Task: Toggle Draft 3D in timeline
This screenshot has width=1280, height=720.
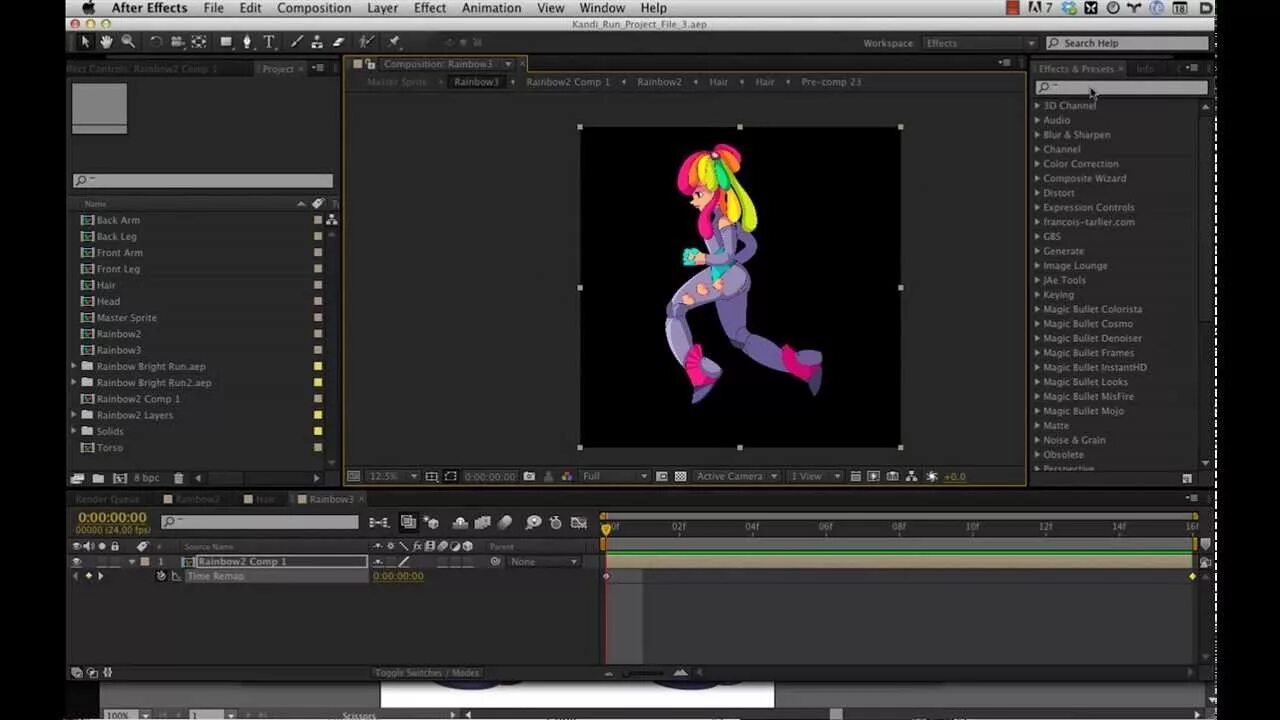Action: (x=431, y=522)
